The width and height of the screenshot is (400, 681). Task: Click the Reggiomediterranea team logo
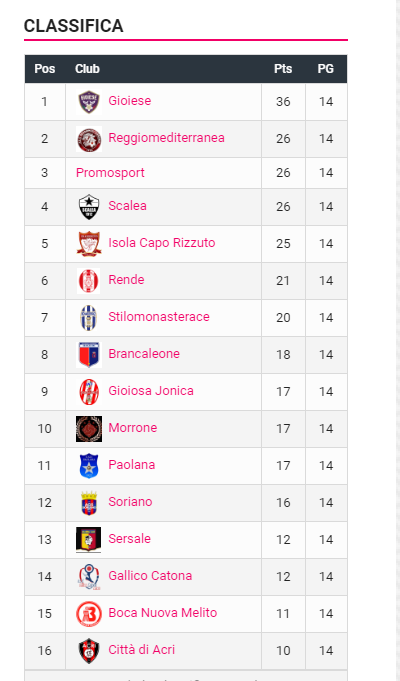[x=89, y=139]
